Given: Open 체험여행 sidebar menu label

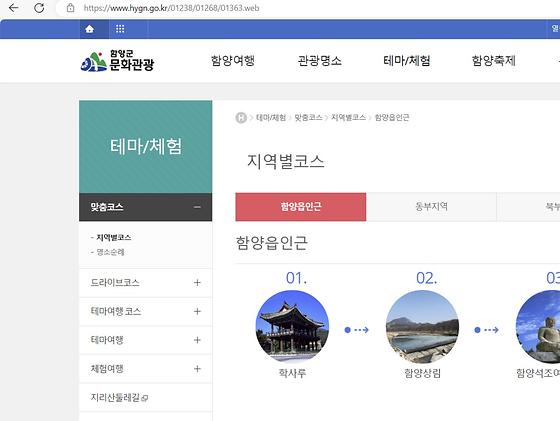Looking at the screenshot, I should point(107,369).
